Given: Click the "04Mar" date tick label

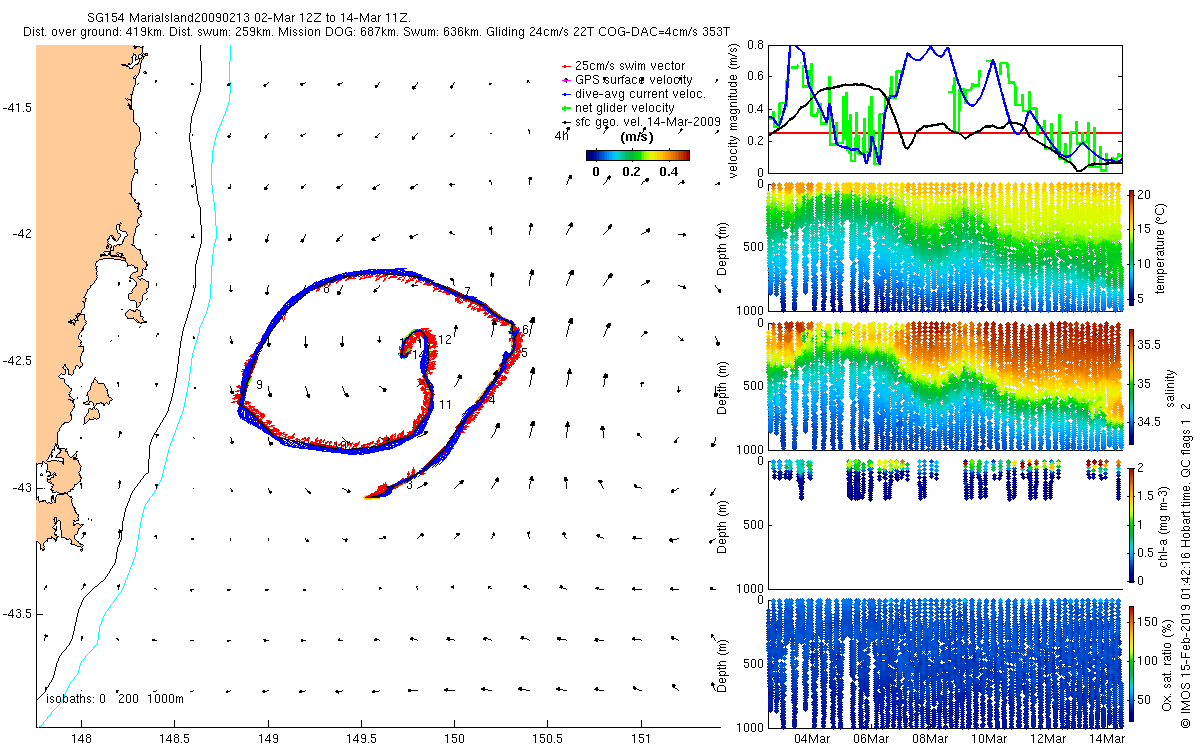Looking at the screenshot, I should 812,740.
